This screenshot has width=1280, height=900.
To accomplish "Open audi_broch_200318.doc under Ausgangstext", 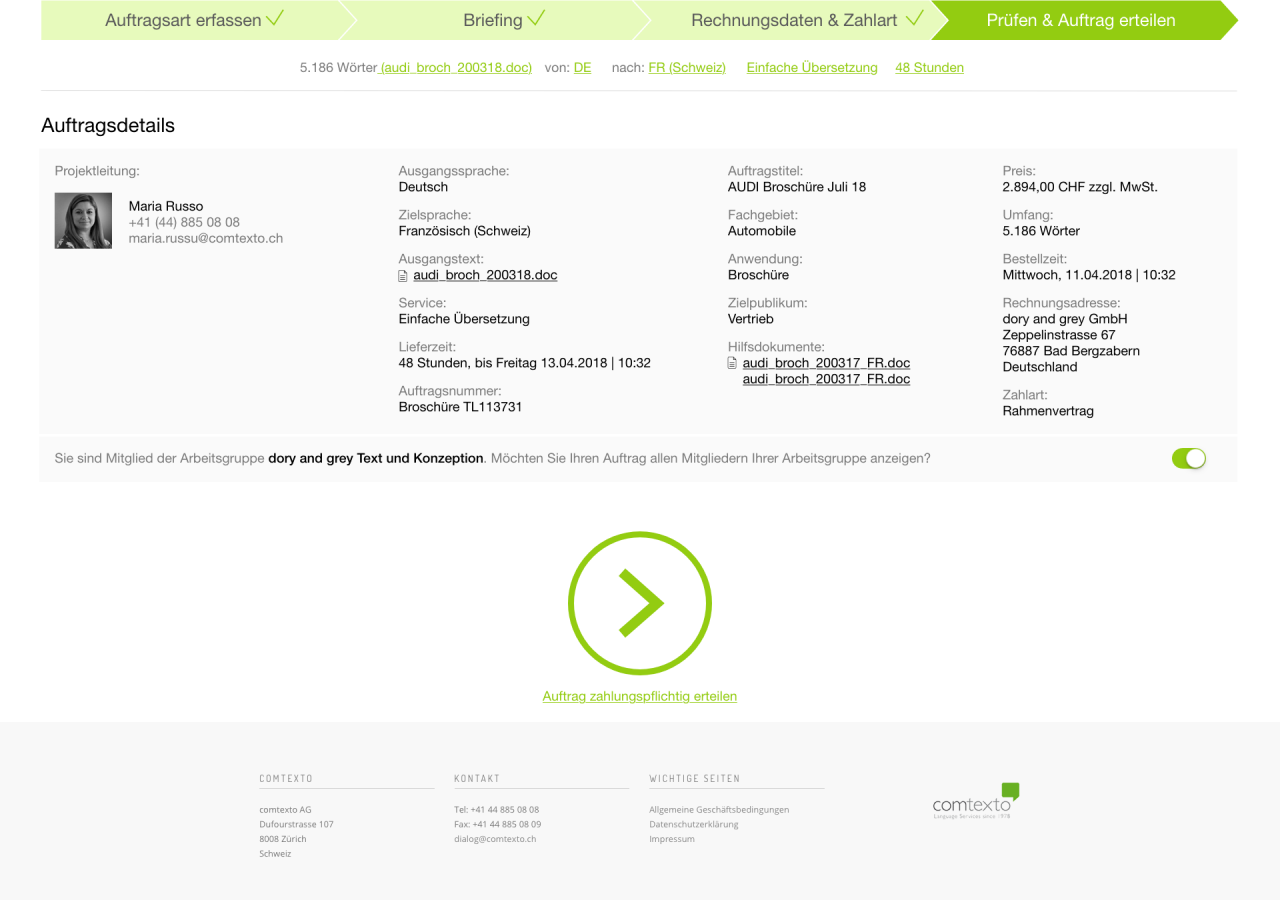I will 485,275.
